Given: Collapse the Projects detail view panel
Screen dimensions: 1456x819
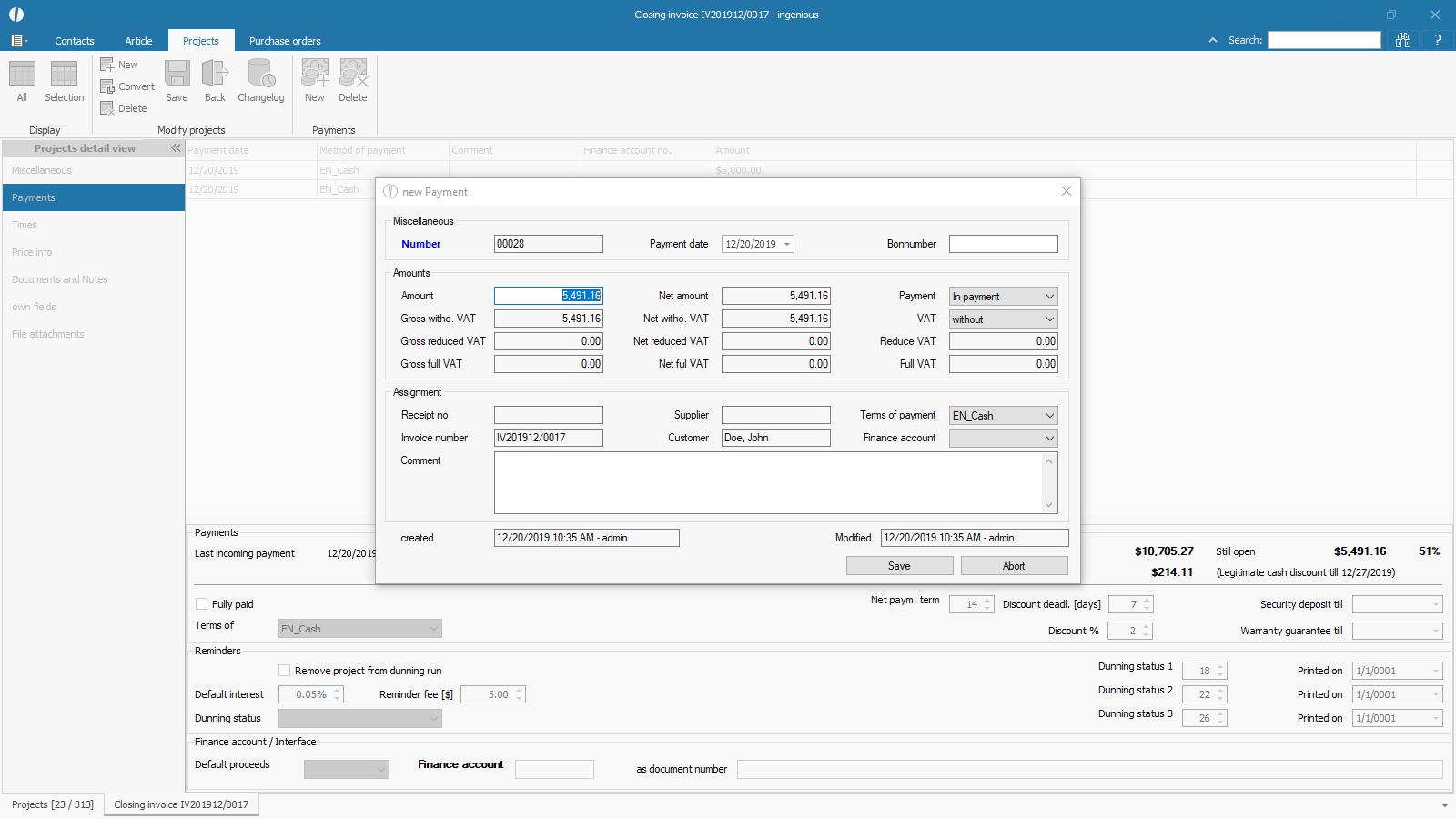Looking at the screenshot, I should [176, 148].
